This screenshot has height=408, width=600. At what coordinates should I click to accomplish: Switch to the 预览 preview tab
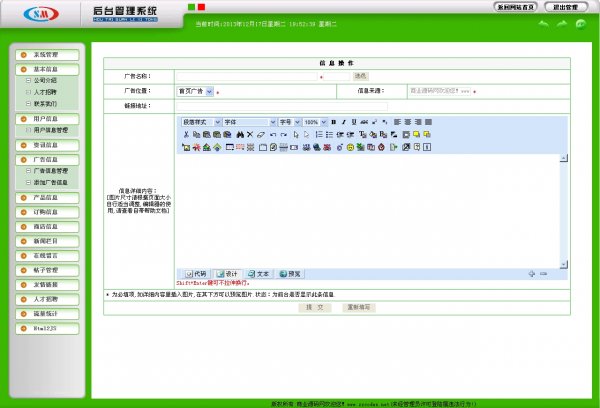tap(290, 274)
